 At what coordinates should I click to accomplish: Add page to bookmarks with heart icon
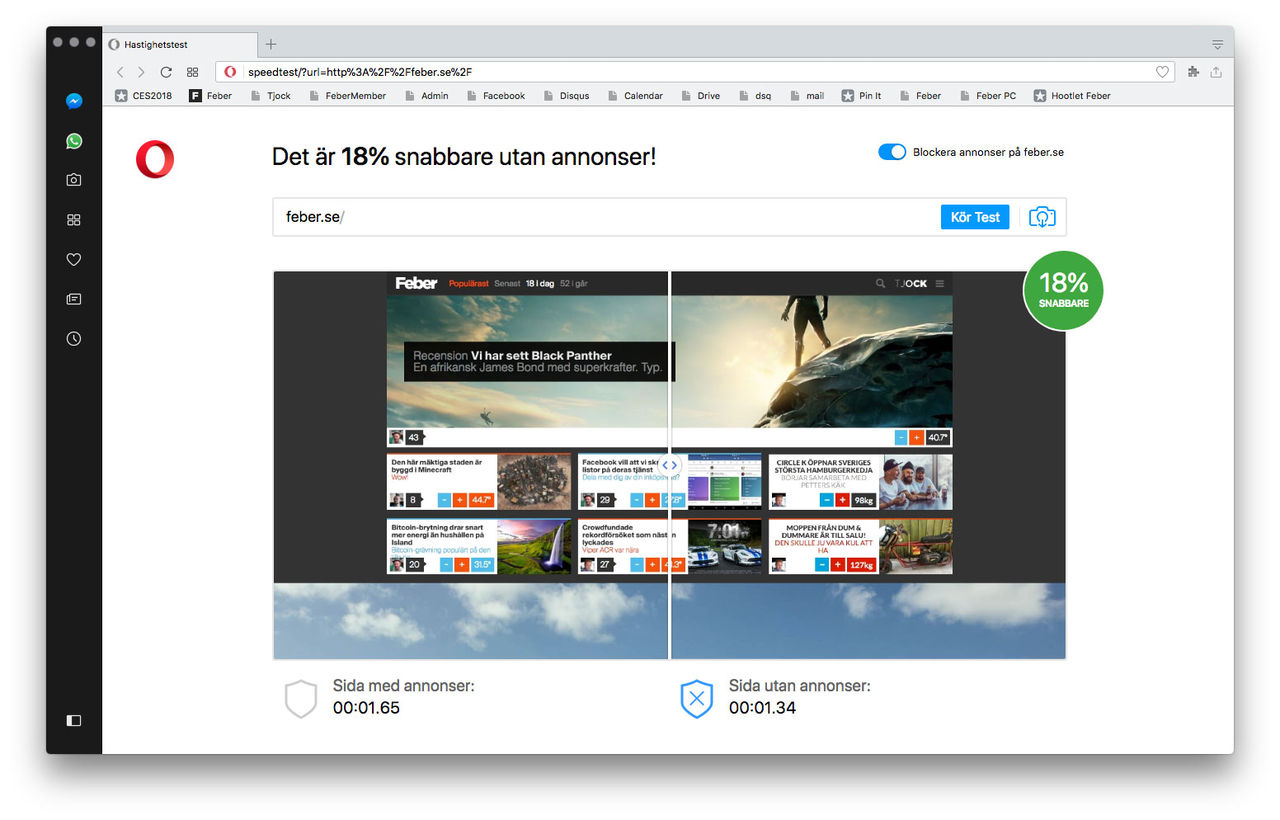point(1162,72)
